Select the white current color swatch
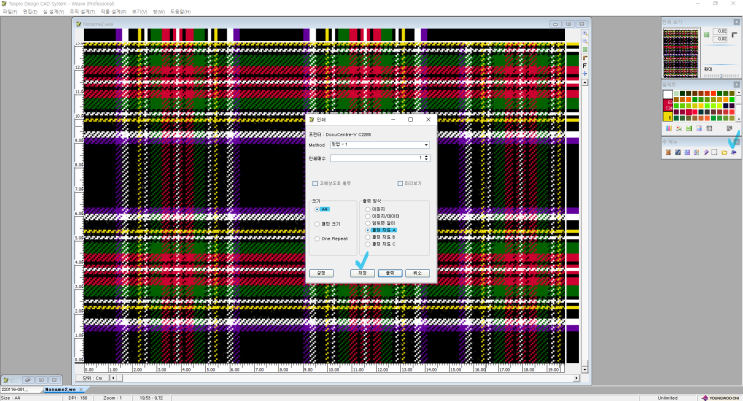743x401 pixels. click(668, 94)
